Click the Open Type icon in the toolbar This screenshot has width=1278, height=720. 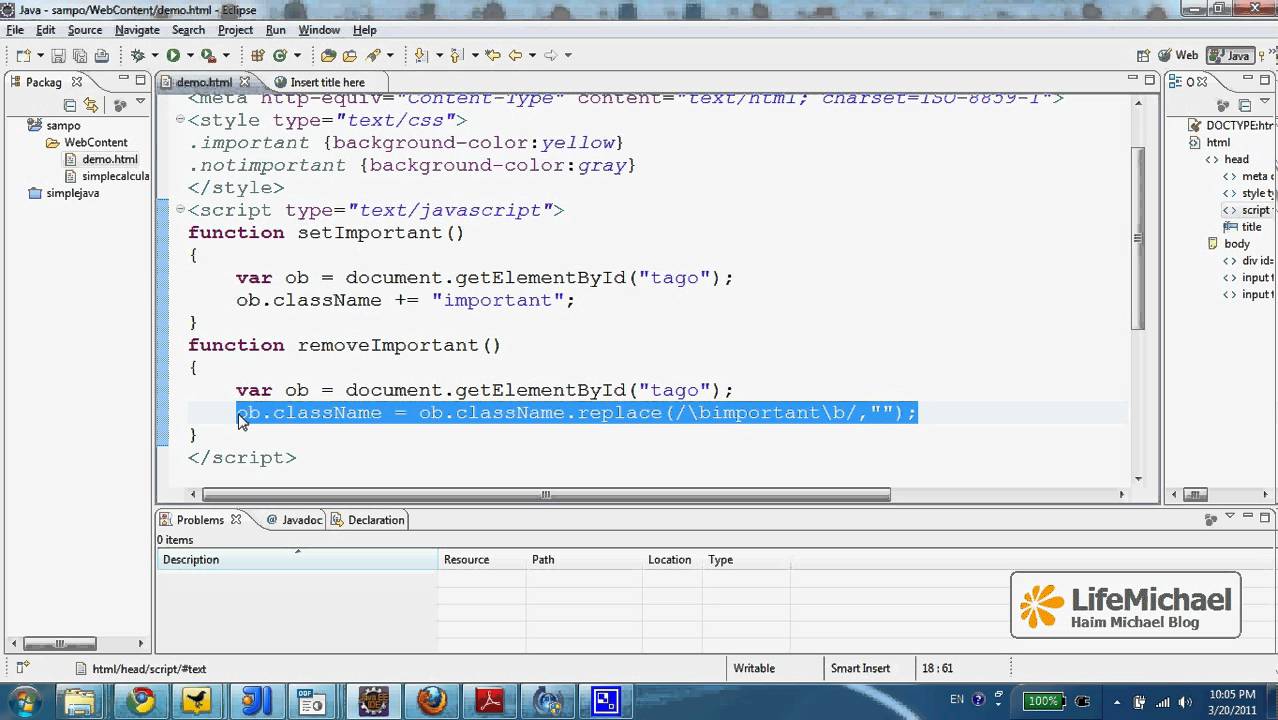328,56
